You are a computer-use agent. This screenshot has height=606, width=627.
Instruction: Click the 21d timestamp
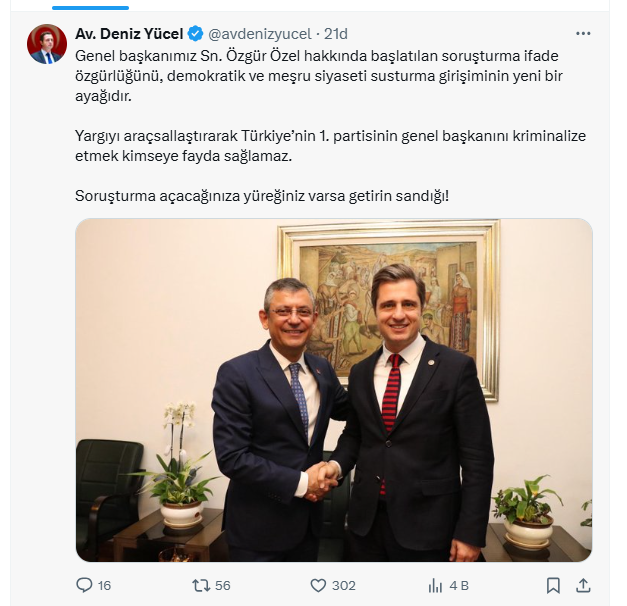[336, 34]
